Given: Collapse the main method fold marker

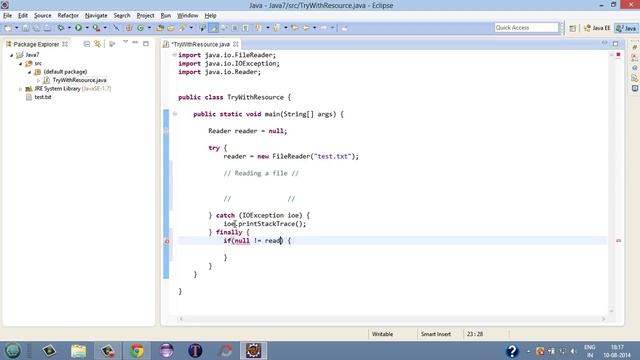Looking at the screenshot, I should coord(175,114).
